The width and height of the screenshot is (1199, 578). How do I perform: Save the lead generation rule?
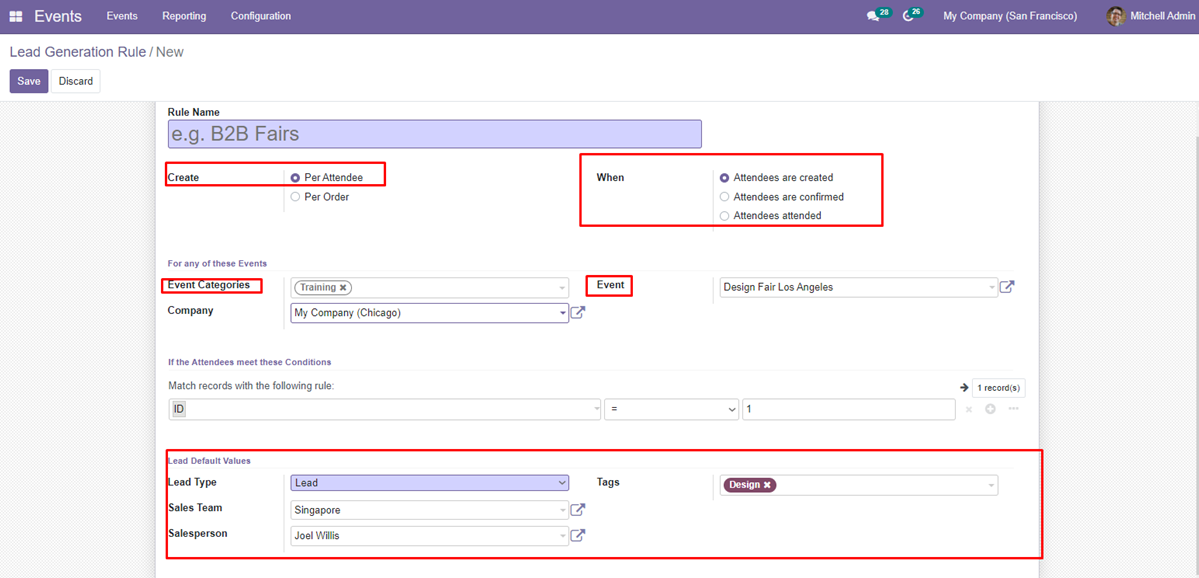(29, 81)
